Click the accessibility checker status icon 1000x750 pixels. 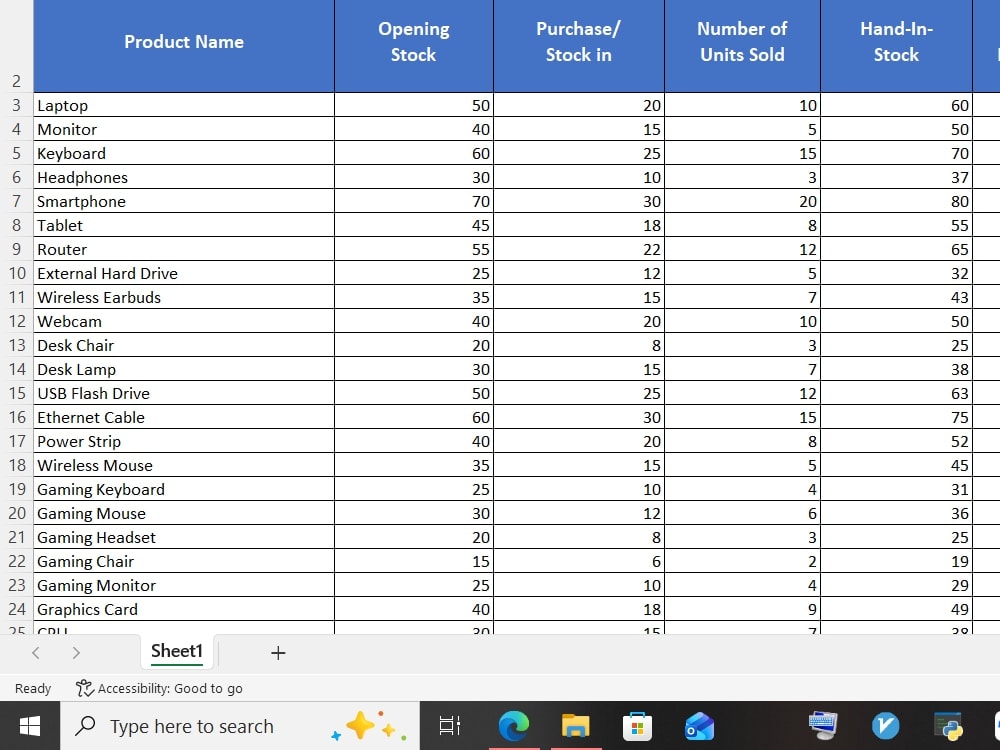click(84, 688)
